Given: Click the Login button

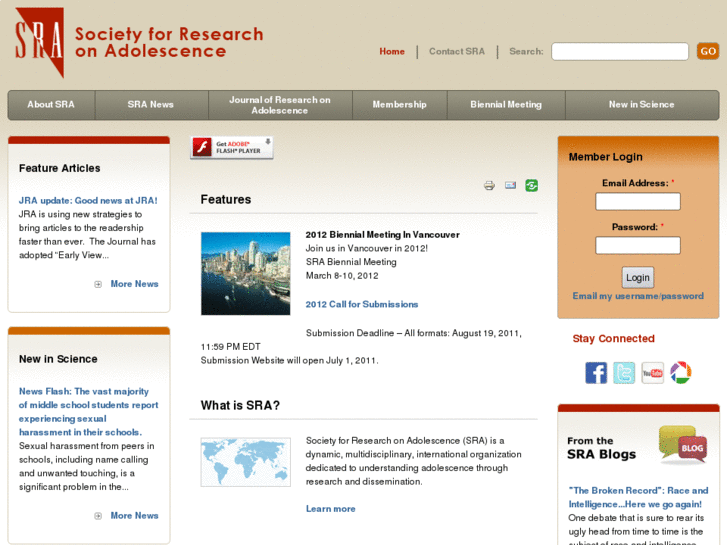Looking at the screenshot, I should click(x=638, y=277).
